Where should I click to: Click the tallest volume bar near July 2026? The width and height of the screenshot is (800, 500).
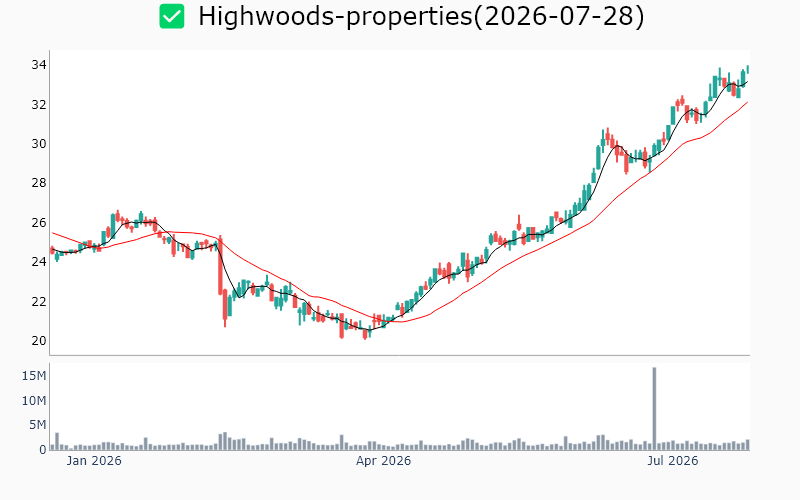(x=654, y=408)
